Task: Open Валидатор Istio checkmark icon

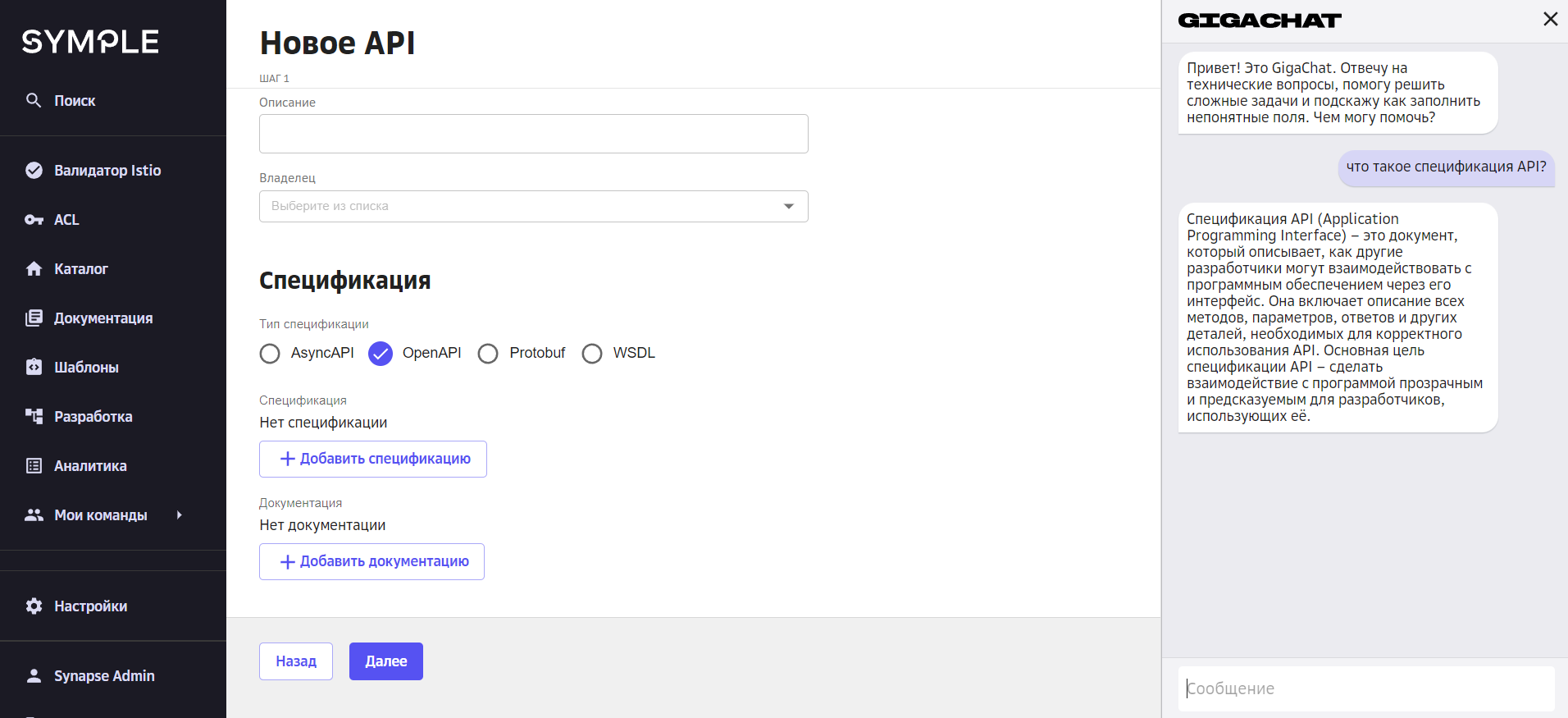Action: (x=34, y=171)
